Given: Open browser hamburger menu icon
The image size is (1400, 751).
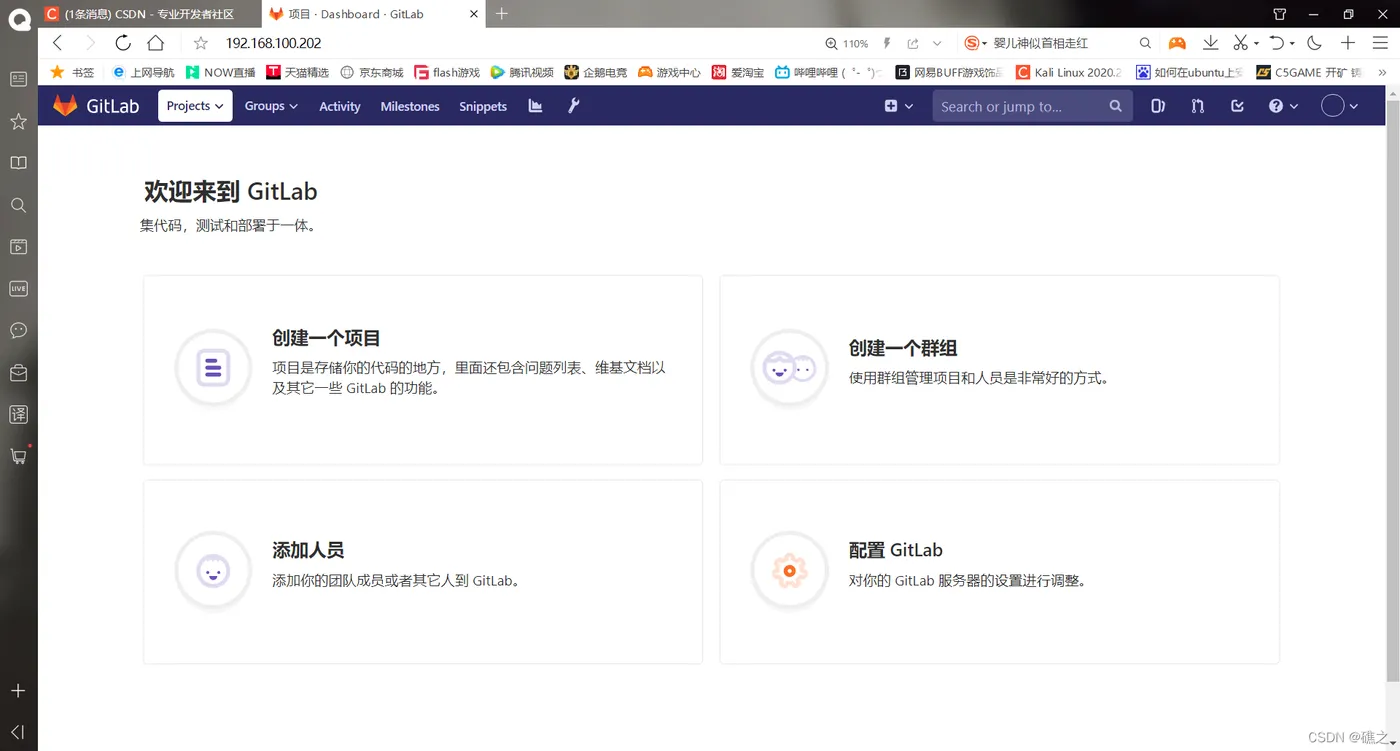Looking at the screenshot, I should (1380, 43).
